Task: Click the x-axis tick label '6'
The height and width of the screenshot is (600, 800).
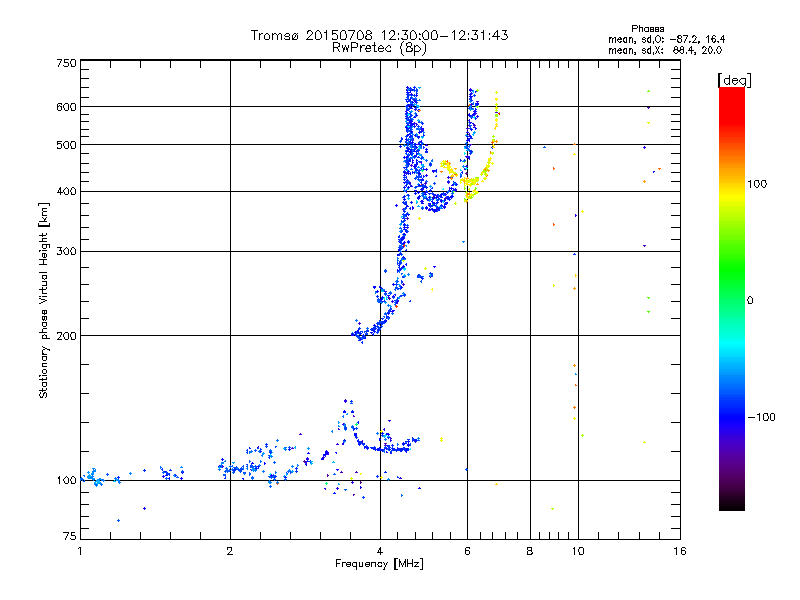Action: pos(467,551)
